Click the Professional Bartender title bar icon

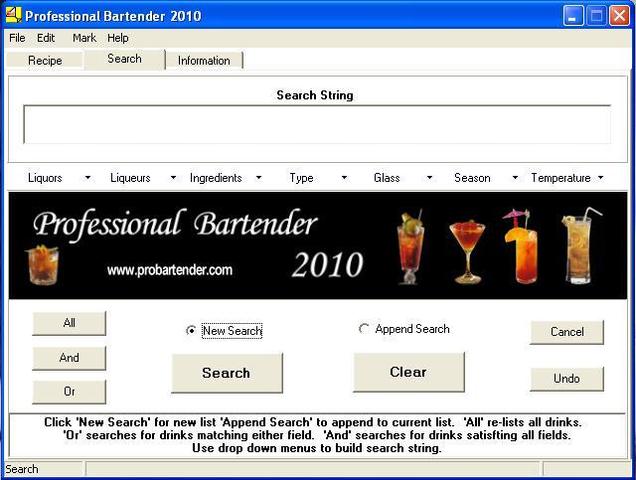[x=13, y=15]
